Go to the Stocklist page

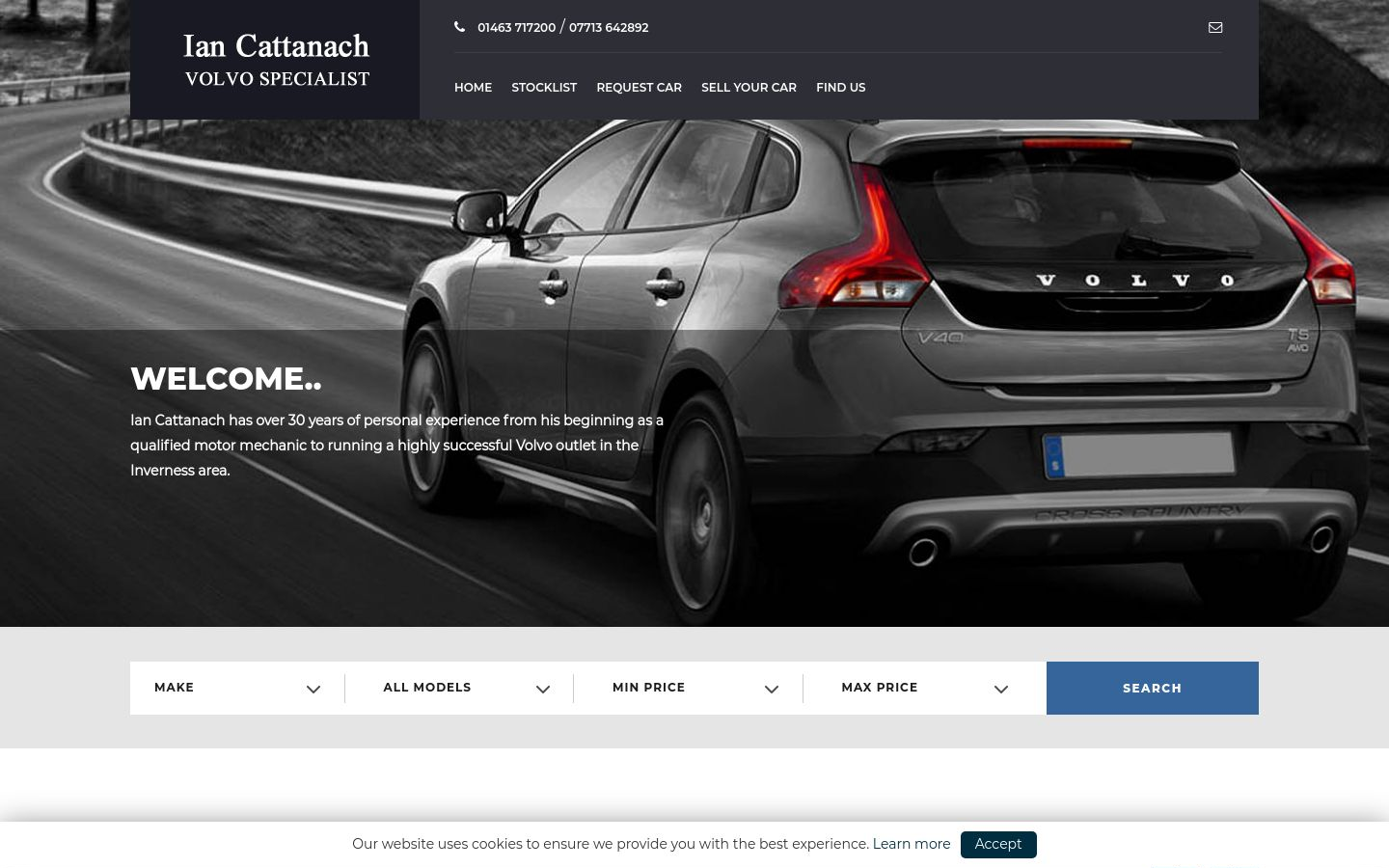(x=544, y=87)
